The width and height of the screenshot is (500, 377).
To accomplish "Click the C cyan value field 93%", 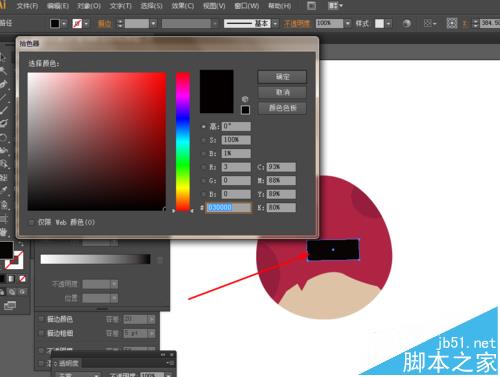I will coord(281,167).
